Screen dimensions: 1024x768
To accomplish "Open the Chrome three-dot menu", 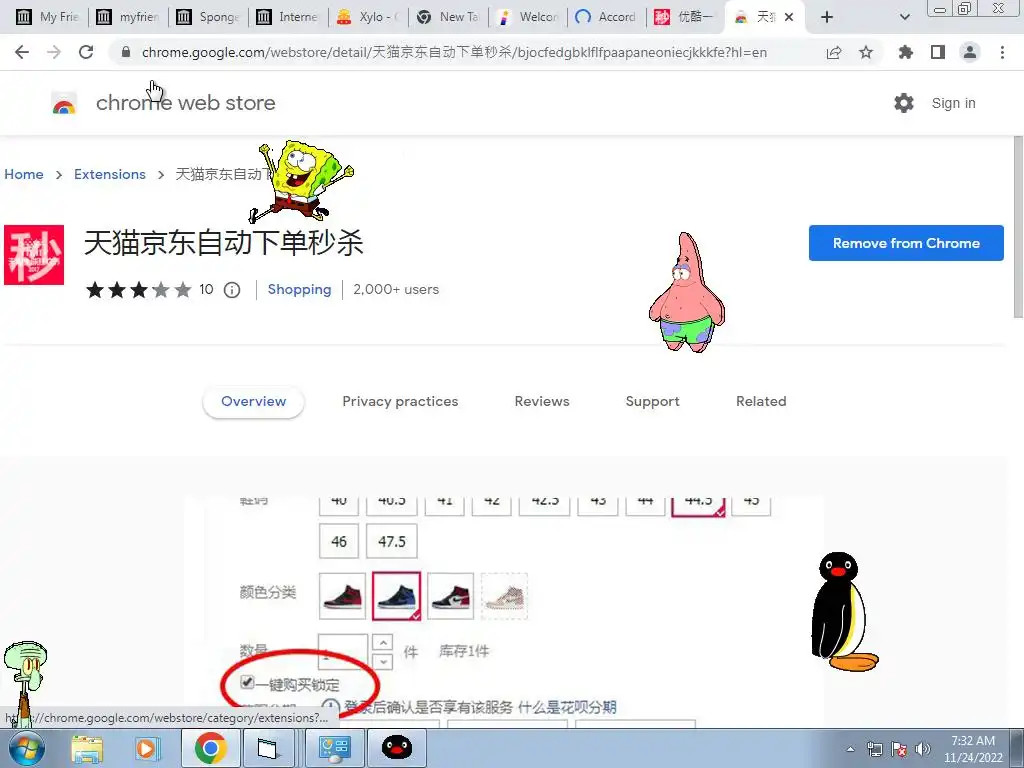I will 1002,52.
